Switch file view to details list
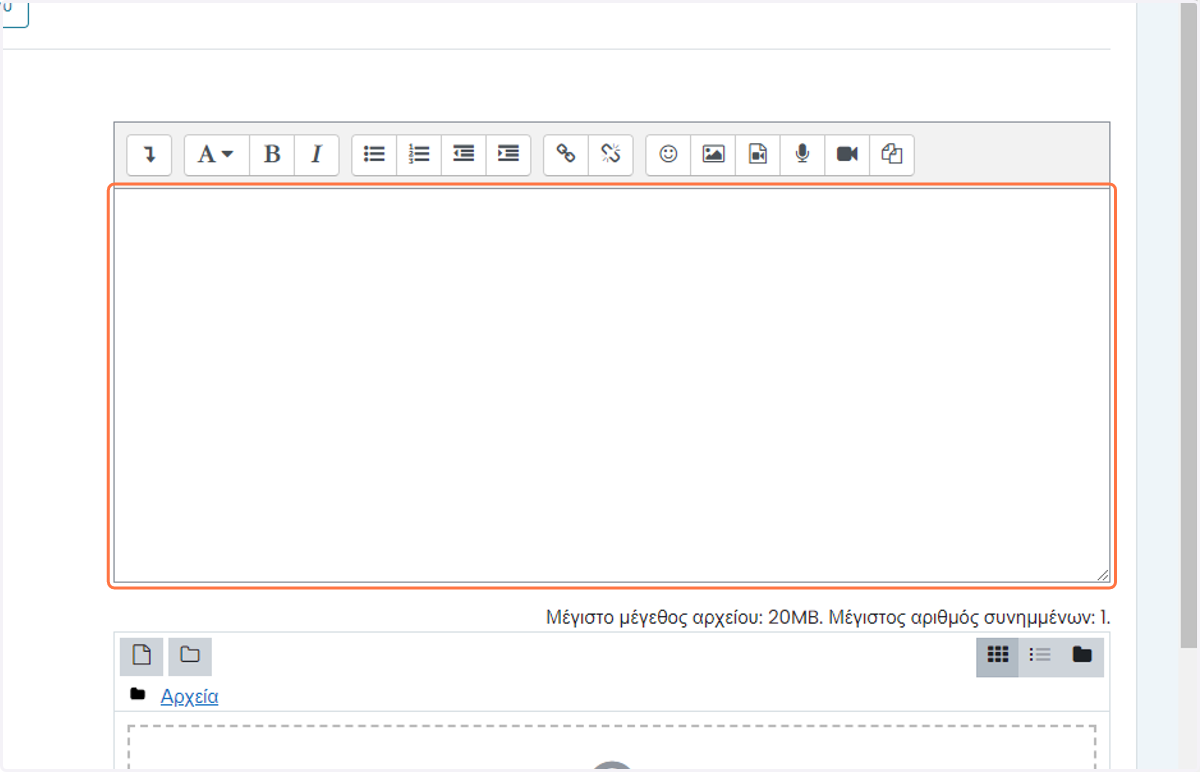Image resolution: width=1200 pixels, height=772 pixels. (1040, 656)
